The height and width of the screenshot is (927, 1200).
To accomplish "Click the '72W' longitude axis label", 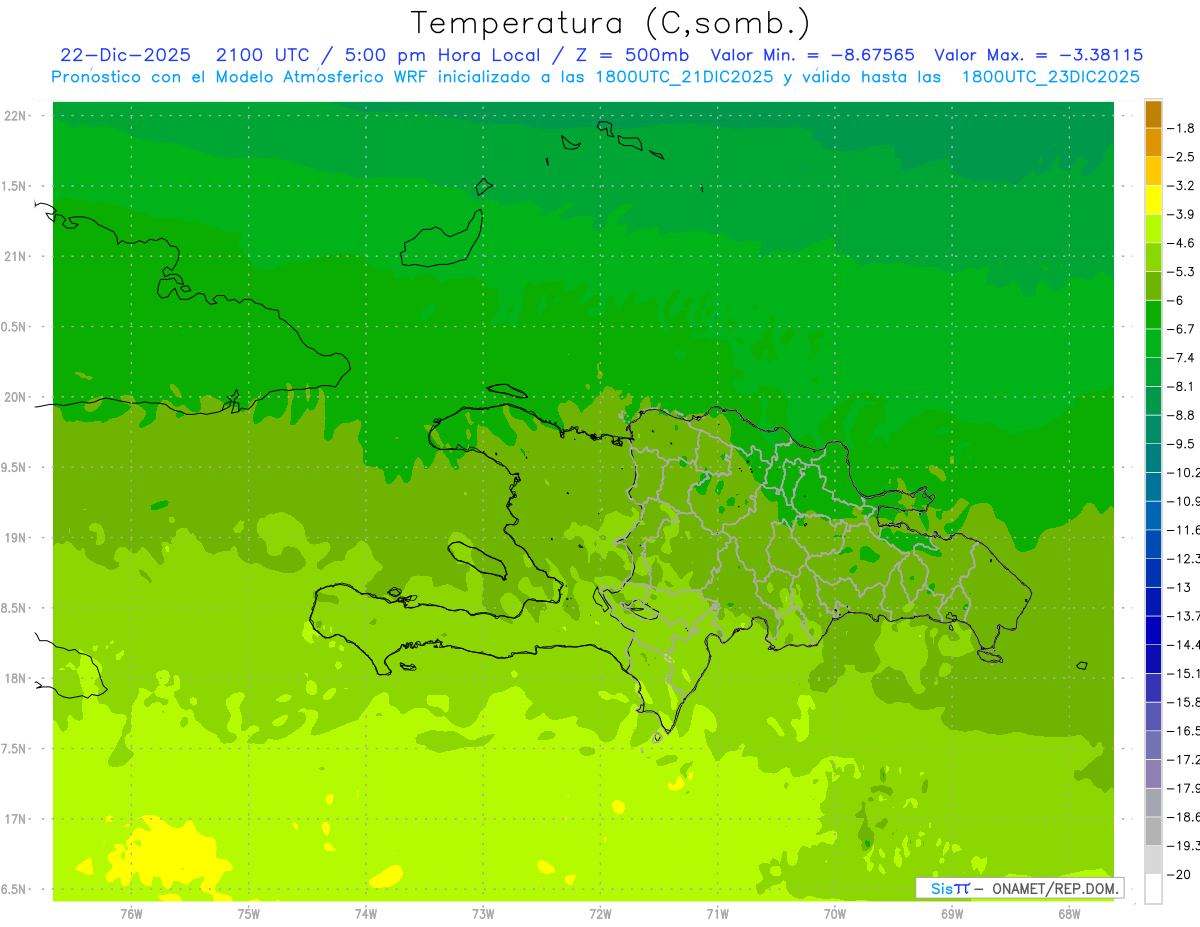I will [x=601, y=914].
